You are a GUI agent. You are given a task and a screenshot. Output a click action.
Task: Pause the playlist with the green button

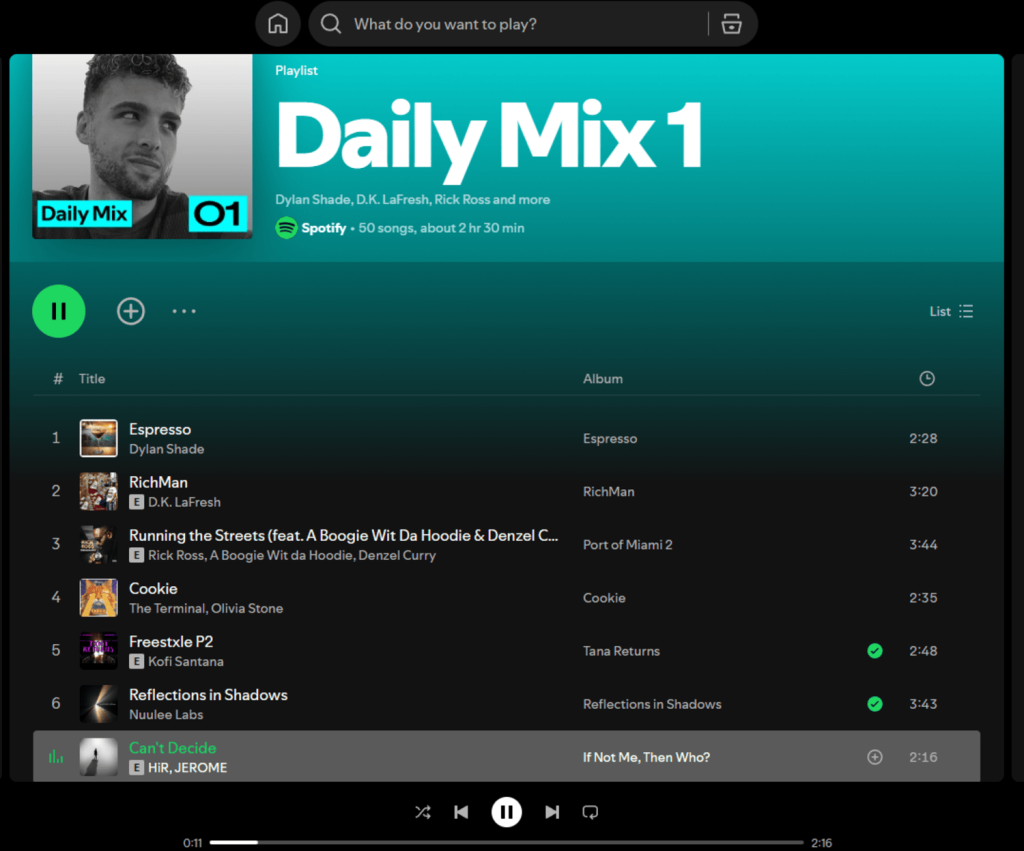[59, 311]
